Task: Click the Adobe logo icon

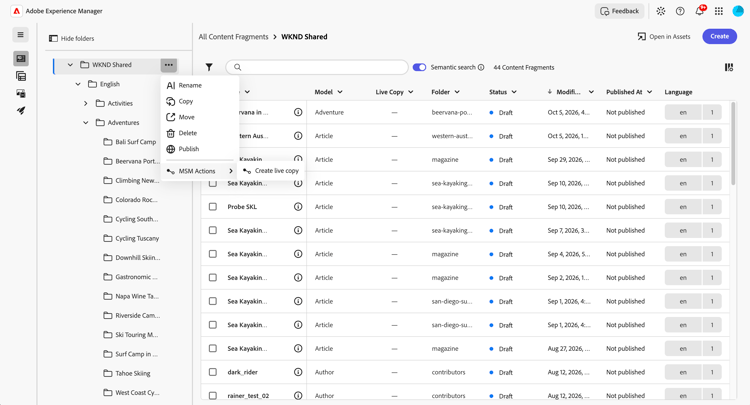Action: tap(16, 11)
